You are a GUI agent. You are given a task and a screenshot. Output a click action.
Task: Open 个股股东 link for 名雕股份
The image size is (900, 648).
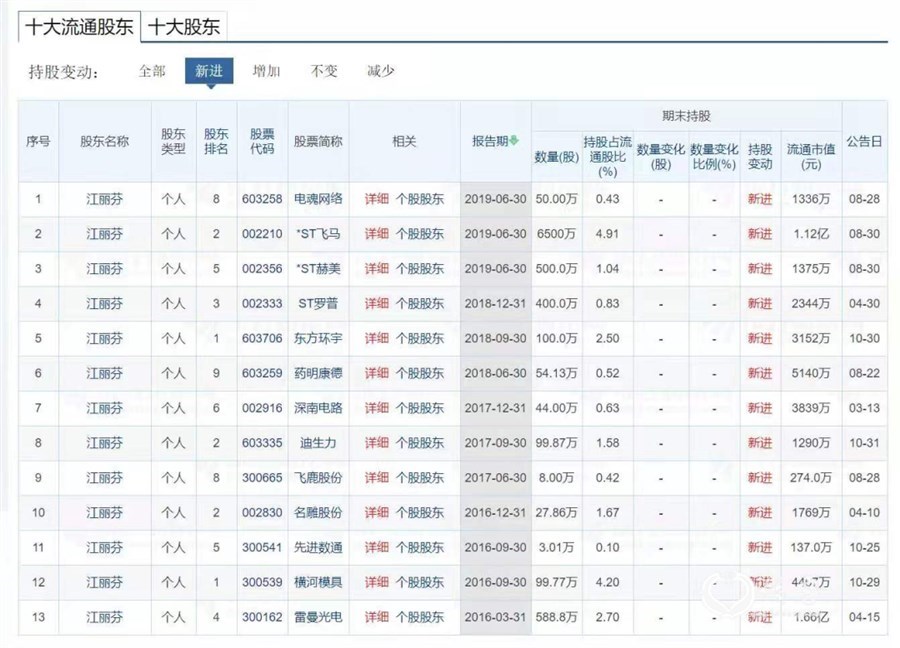point(420,513)
